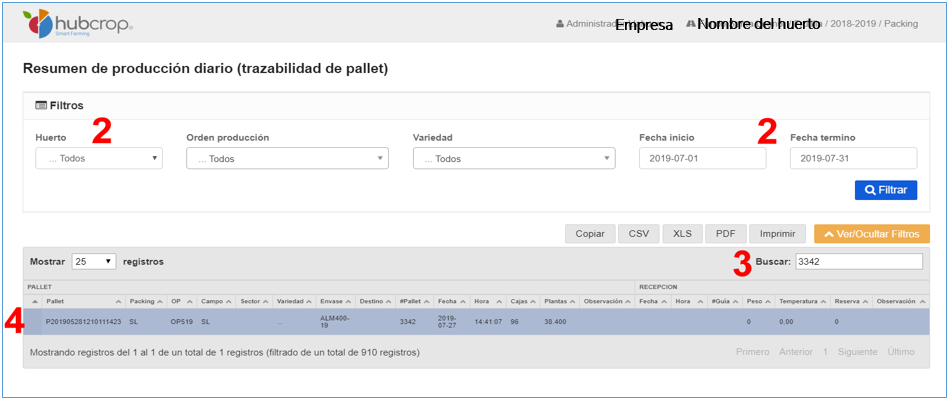The height and width of the screenshot is (401, 950).
Task: Sort table by Plantas column
Action: [x=560, y=301]
